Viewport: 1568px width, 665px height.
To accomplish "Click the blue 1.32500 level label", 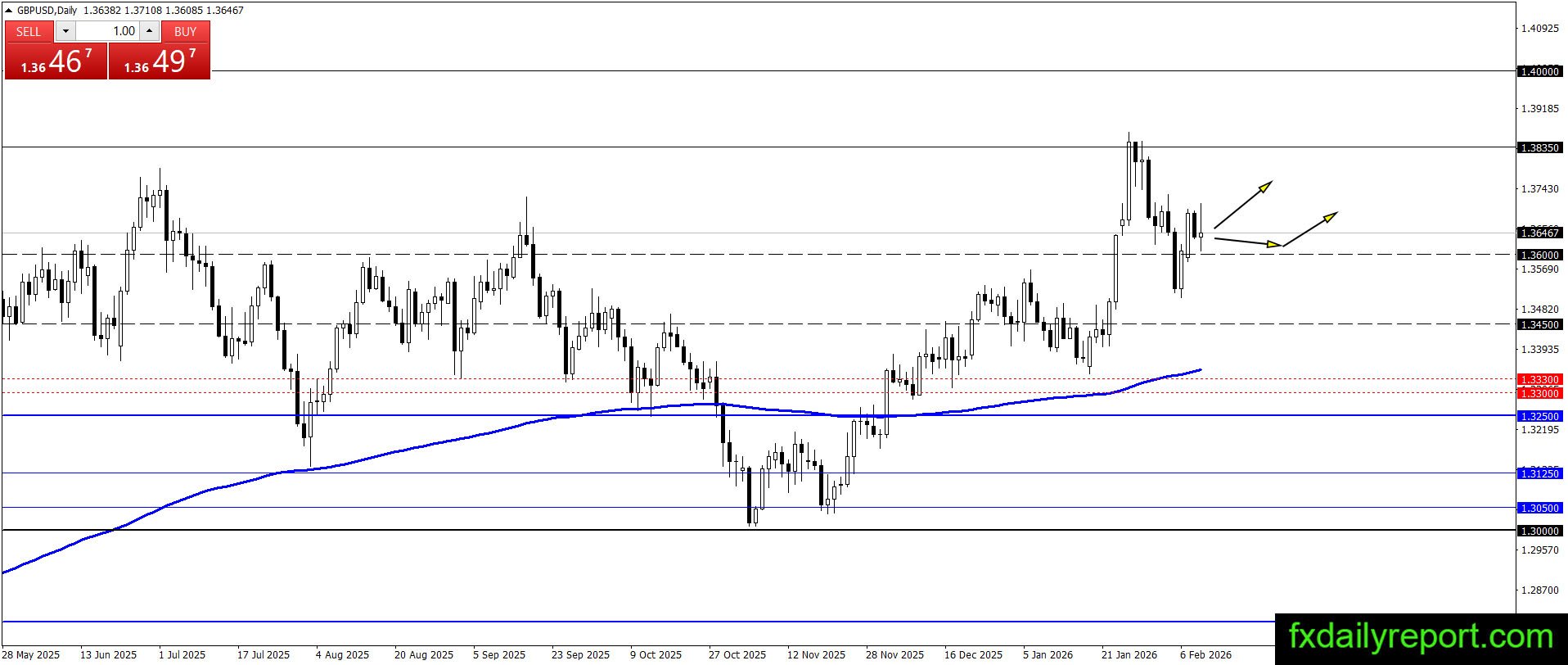I will point(1539,417).
